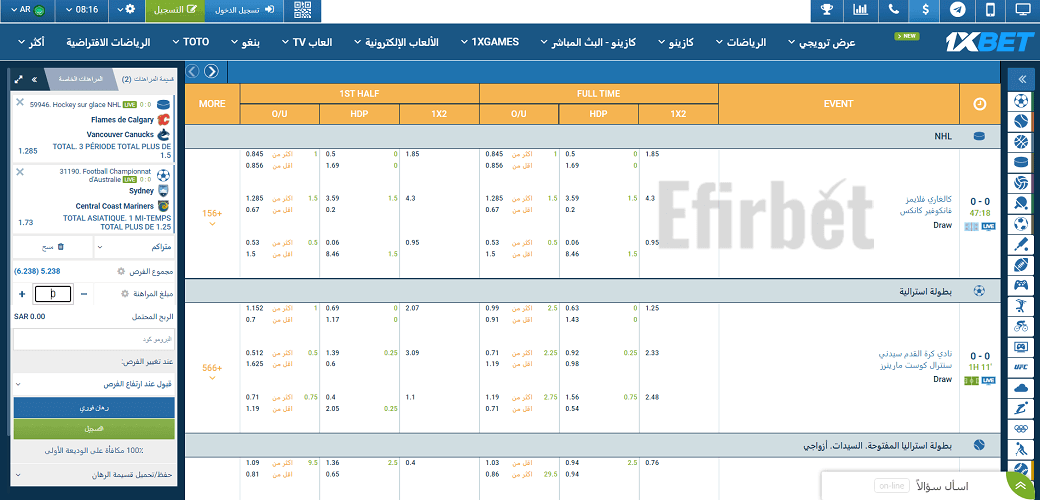Select the volleyball sport icon in the sidebar
Screen dimensions: 1040x500
tap(1021, 182)
